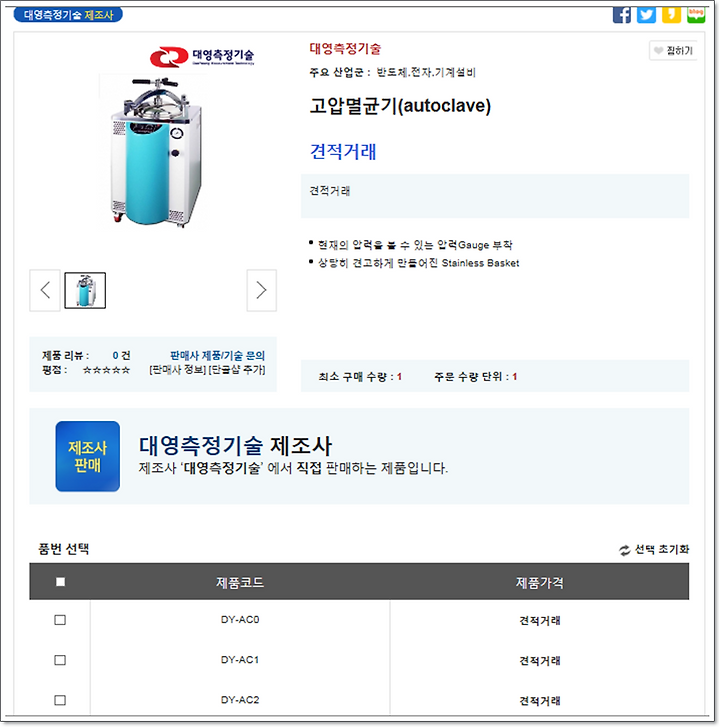
Task: Show the previous product image with left arrow
Action: click(45, 290)
